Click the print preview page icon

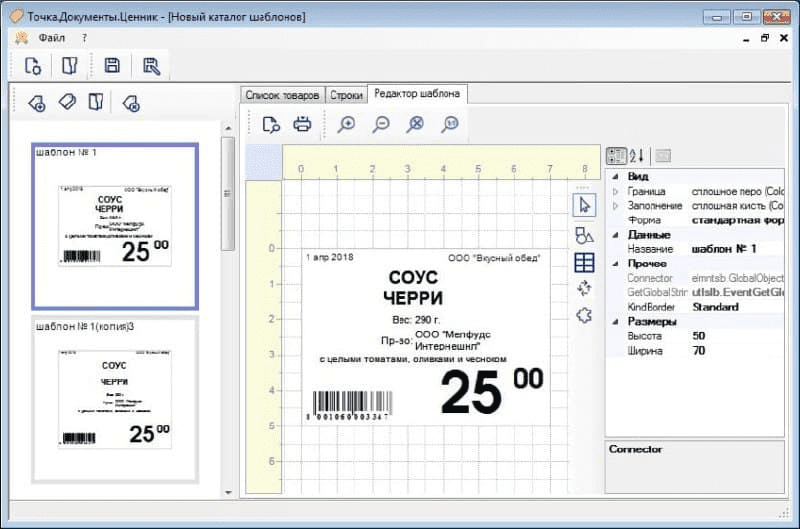(x=271, y=124)
